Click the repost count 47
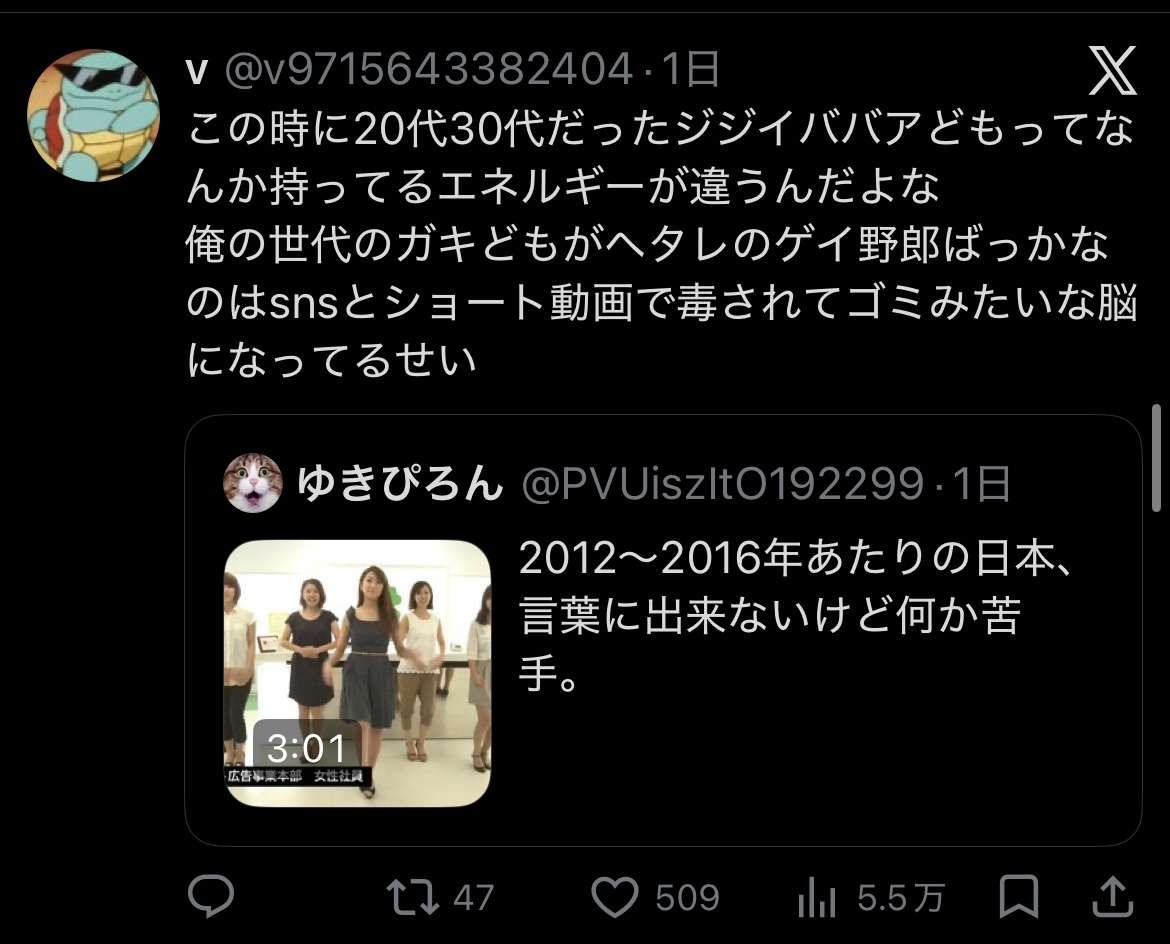This screenshot has width=1170, height=944. (x=474, y=898)
